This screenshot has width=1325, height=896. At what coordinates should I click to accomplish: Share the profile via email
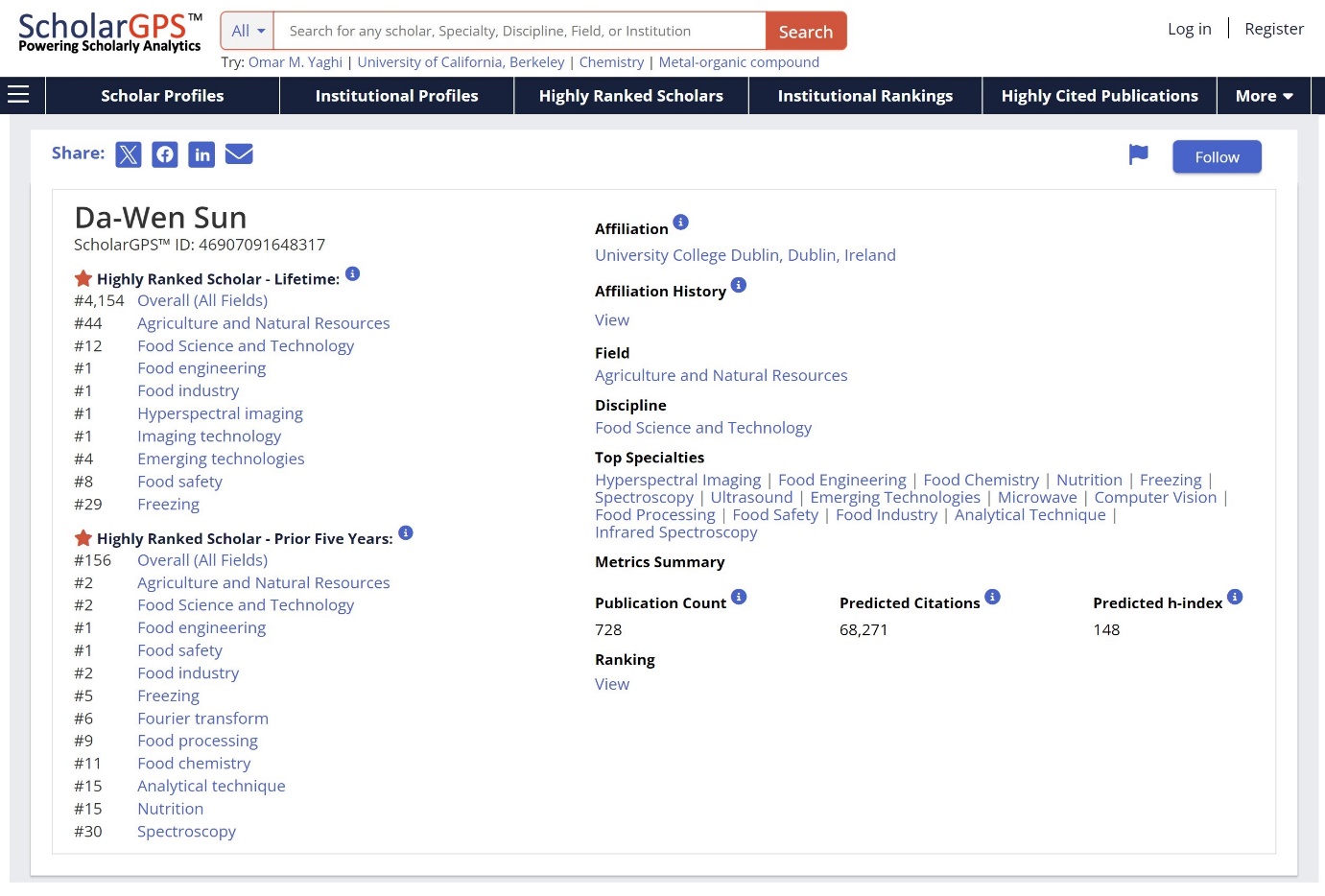coord(238,153)
